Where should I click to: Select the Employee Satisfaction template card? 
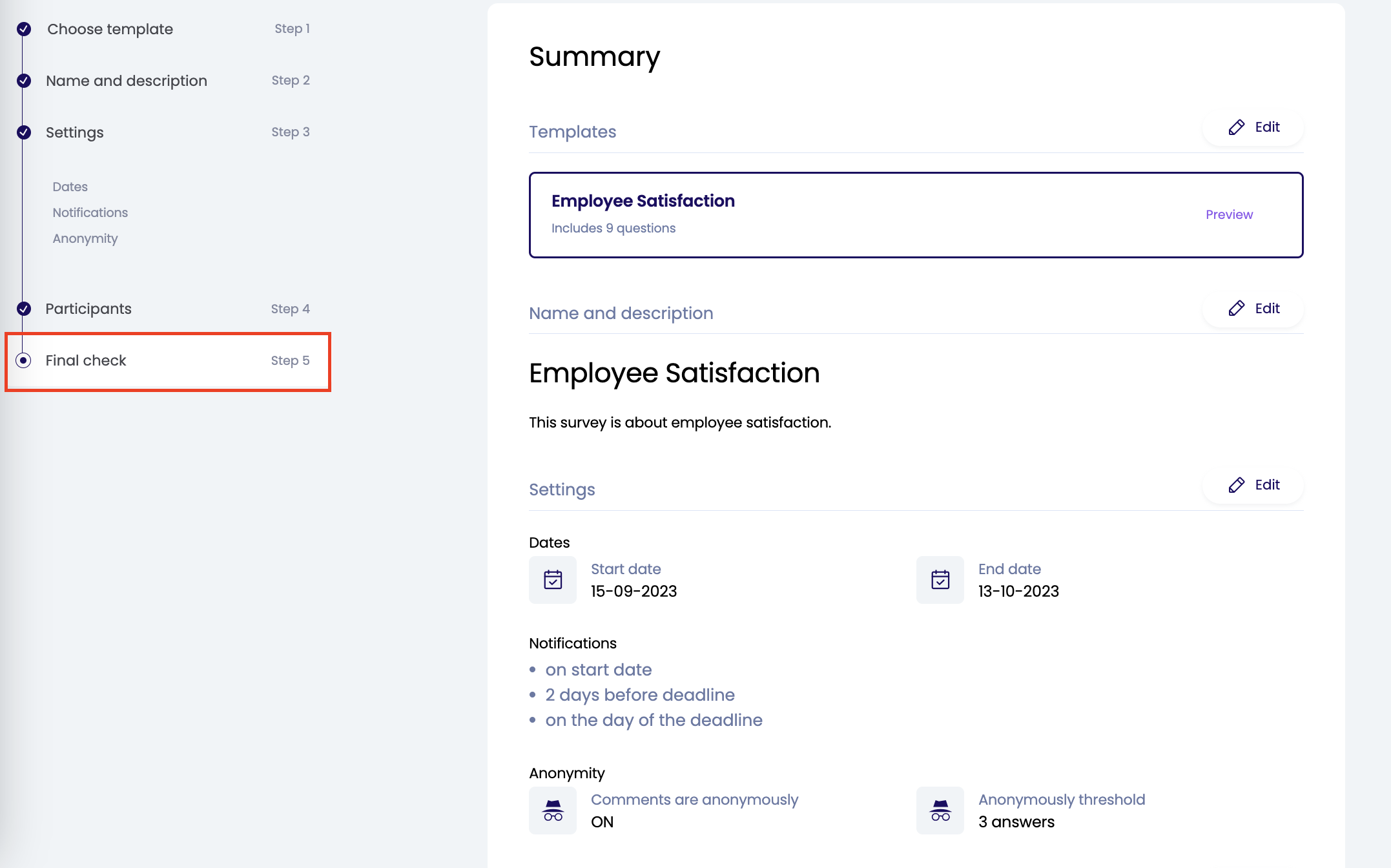[x=840, y=214]
